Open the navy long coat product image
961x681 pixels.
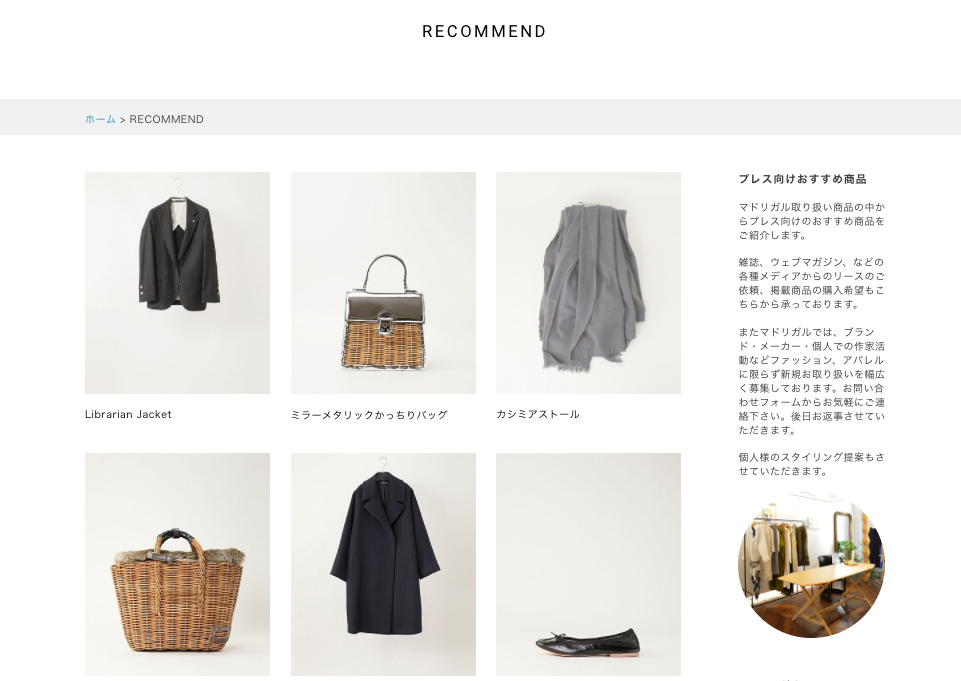(x=383, y=565)
